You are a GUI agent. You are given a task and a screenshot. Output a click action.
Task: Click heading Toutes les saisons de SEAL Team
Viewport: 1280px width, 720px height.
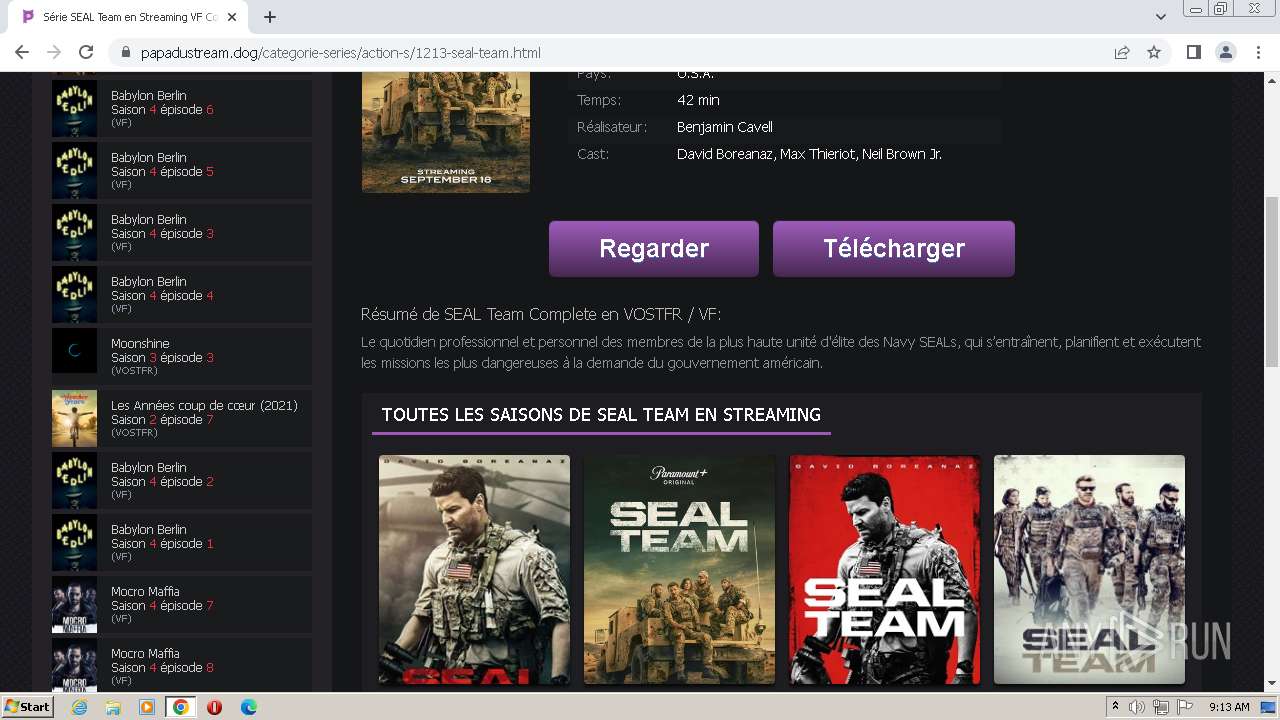[x=601, y=415]
